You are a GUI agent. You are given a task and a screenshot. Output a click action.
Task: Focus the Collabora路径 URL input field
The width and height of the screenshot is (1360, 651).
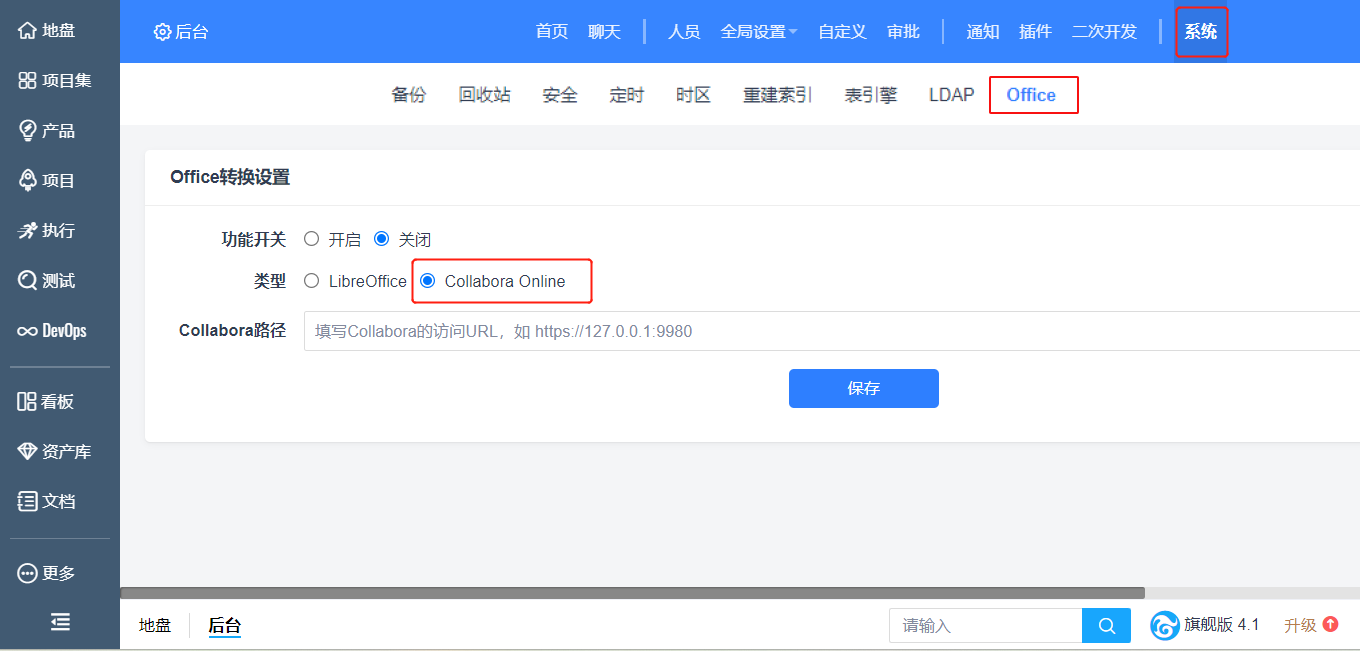tap(832, 331)
